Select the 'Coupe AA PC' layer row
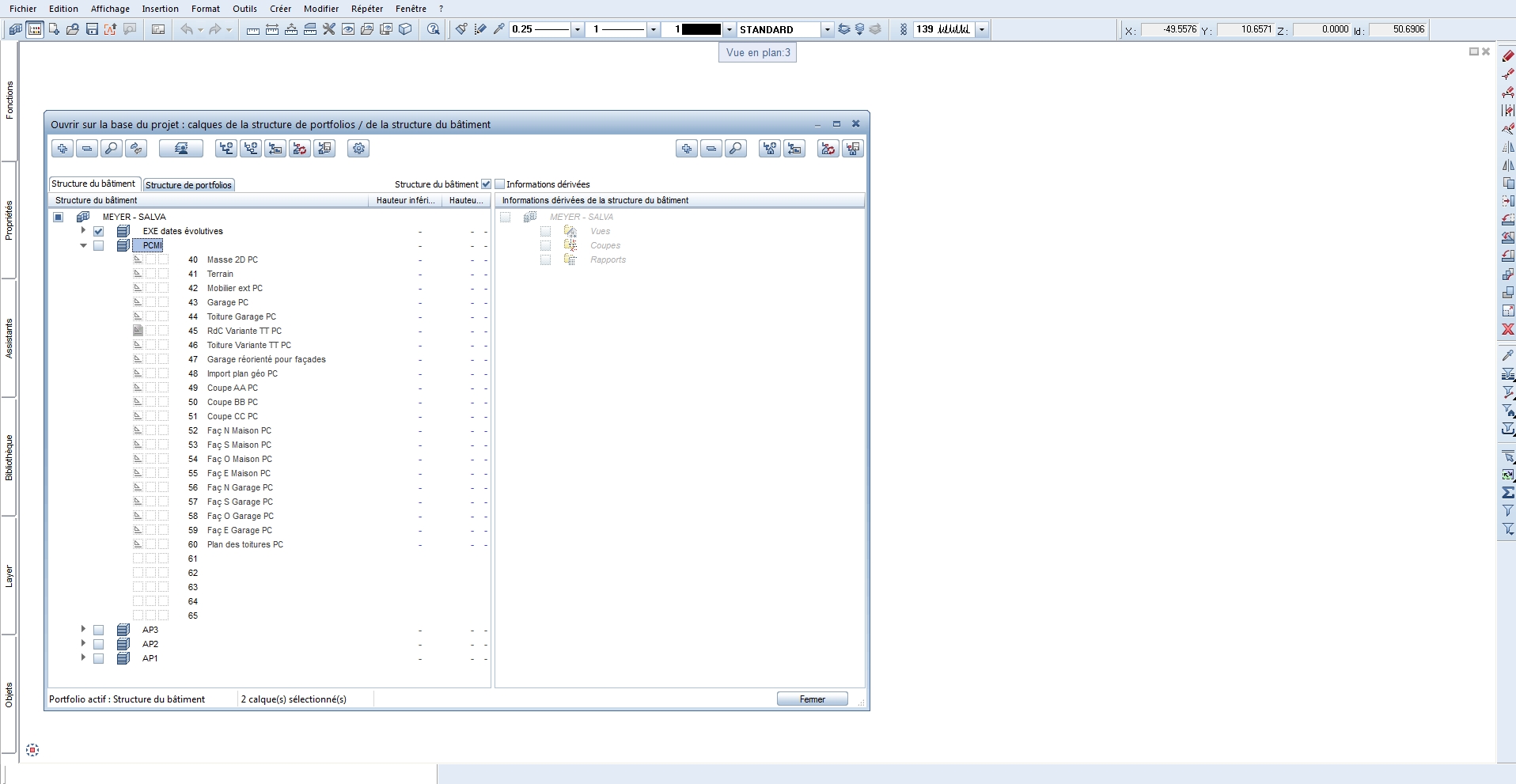 point(269,388)
